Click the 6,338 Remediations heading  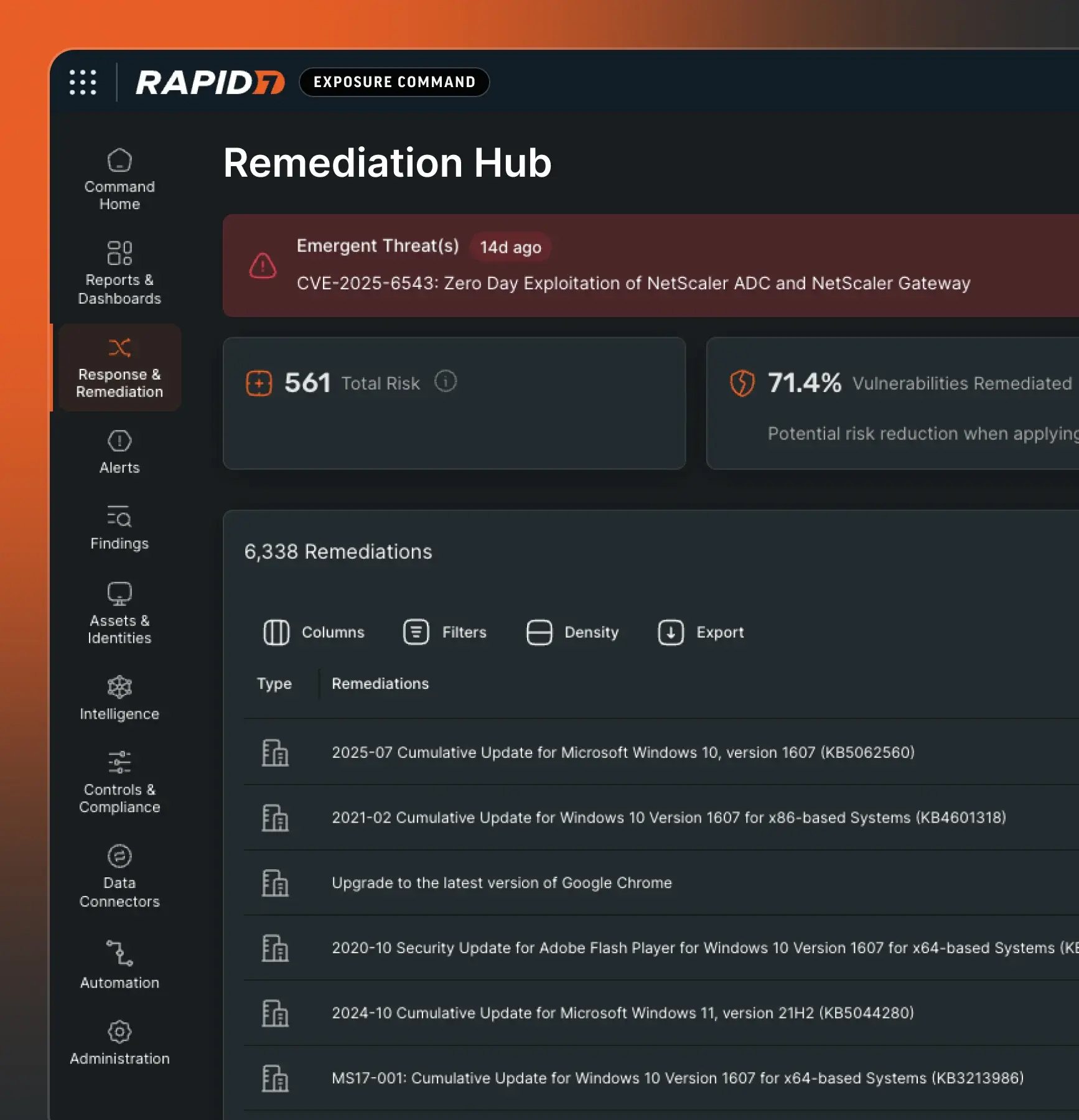pyautogui.click(x=338, y=552)
